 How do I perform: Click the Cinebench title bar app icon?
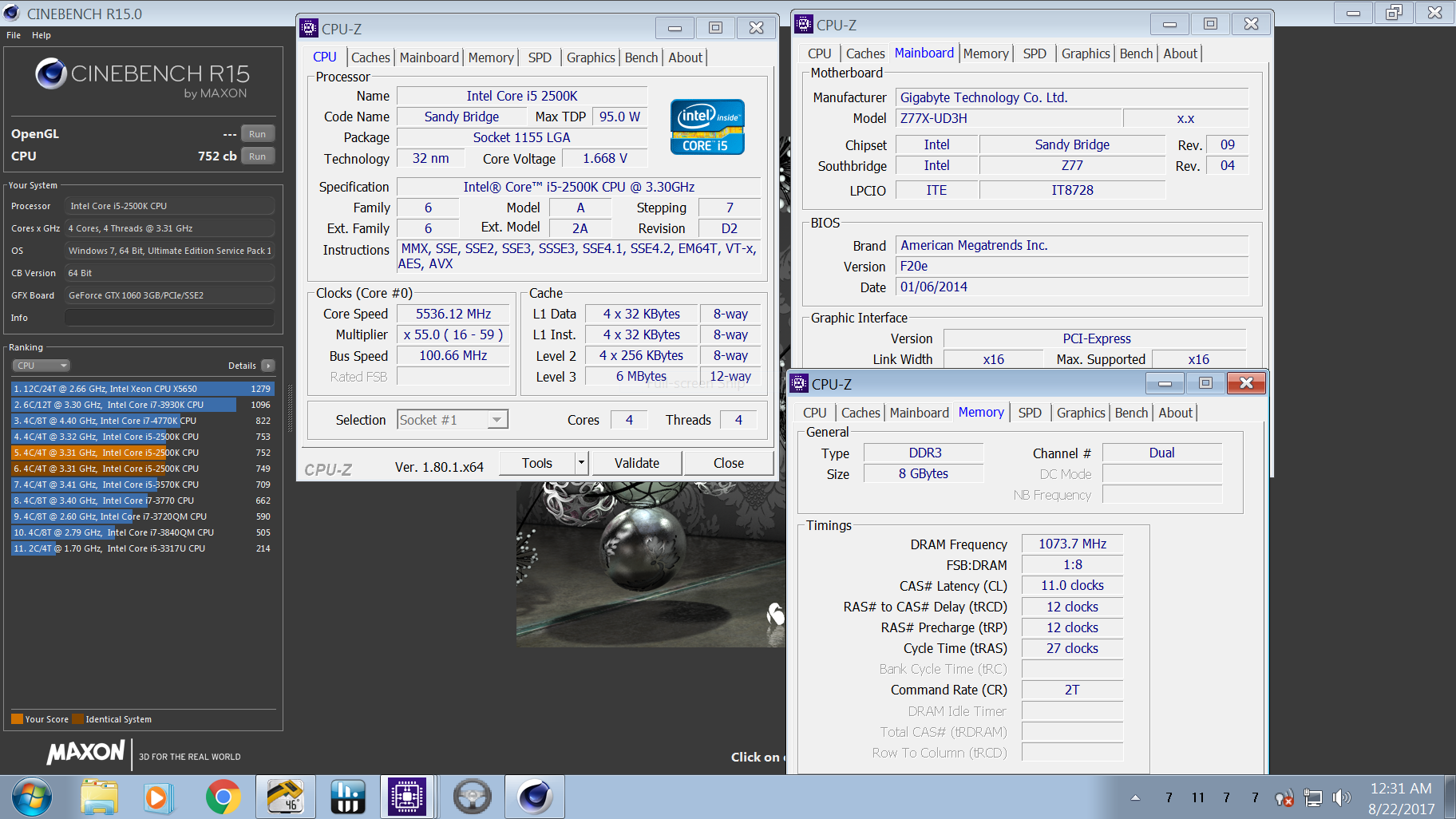coord(11,13)
